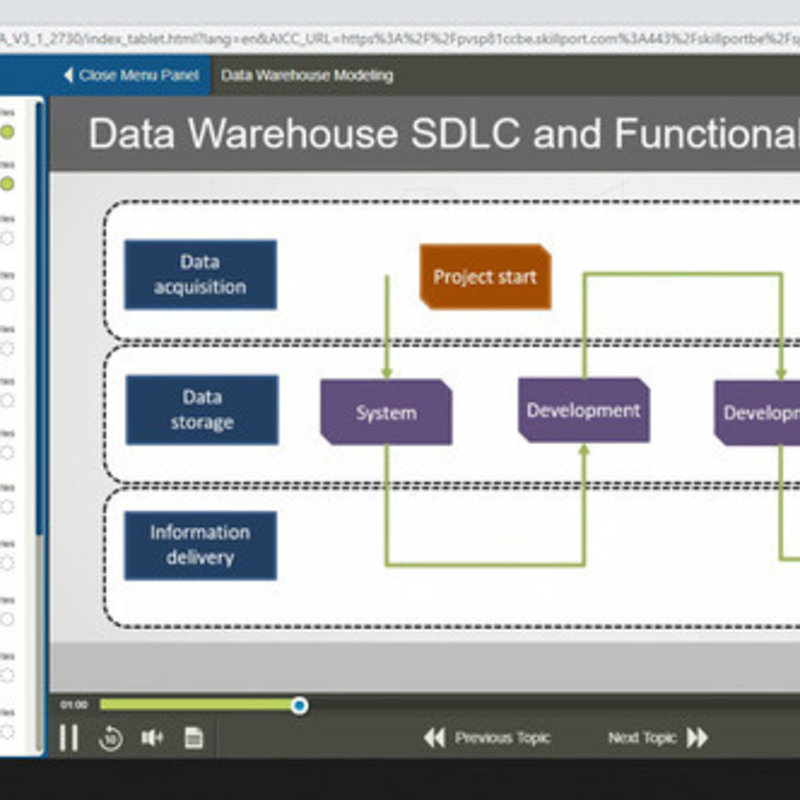The width and height of the screenshot is (800, 800).
Task: Close Menu Panel
Action: point(131,76)
